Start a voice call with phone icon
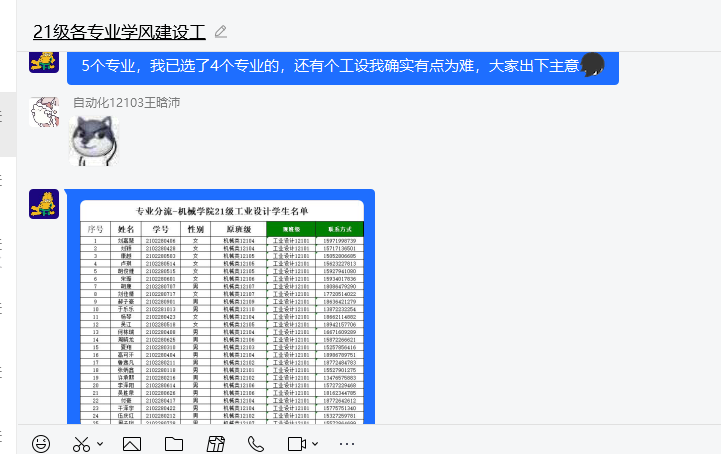The width and height of the screenshot is (721, 454). 256,443
